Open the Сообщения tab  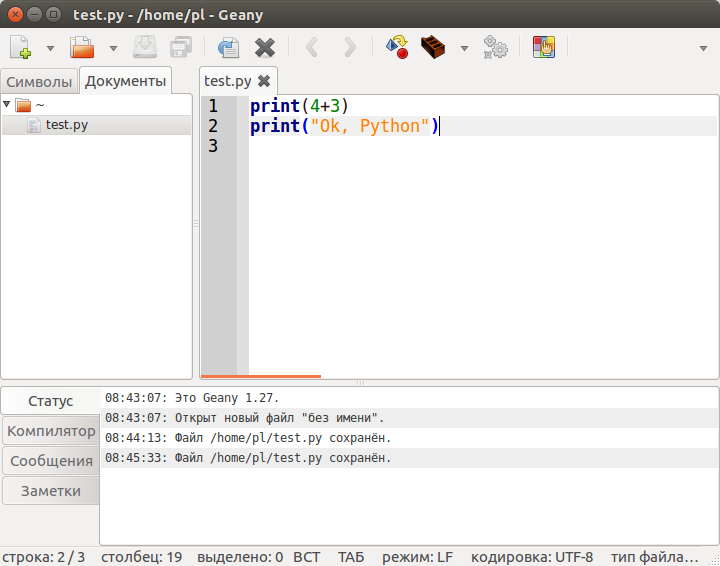point(50,461)
